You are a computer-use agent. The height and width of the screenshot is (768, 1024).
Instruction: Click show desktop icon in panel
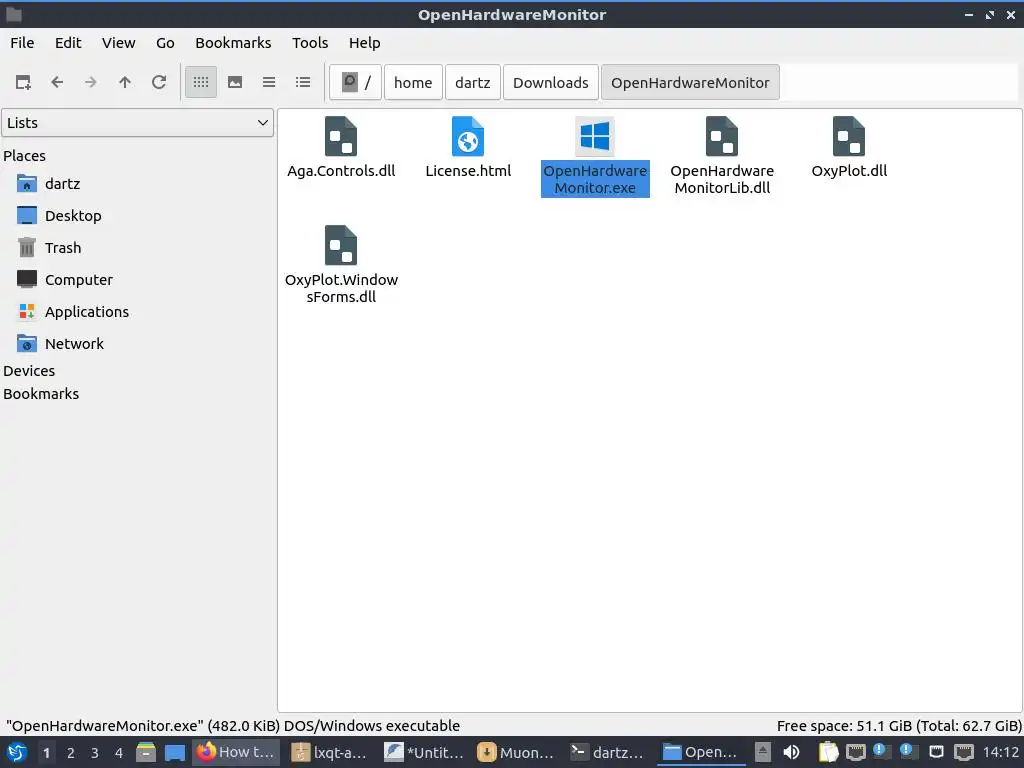(x=175, y=752)
